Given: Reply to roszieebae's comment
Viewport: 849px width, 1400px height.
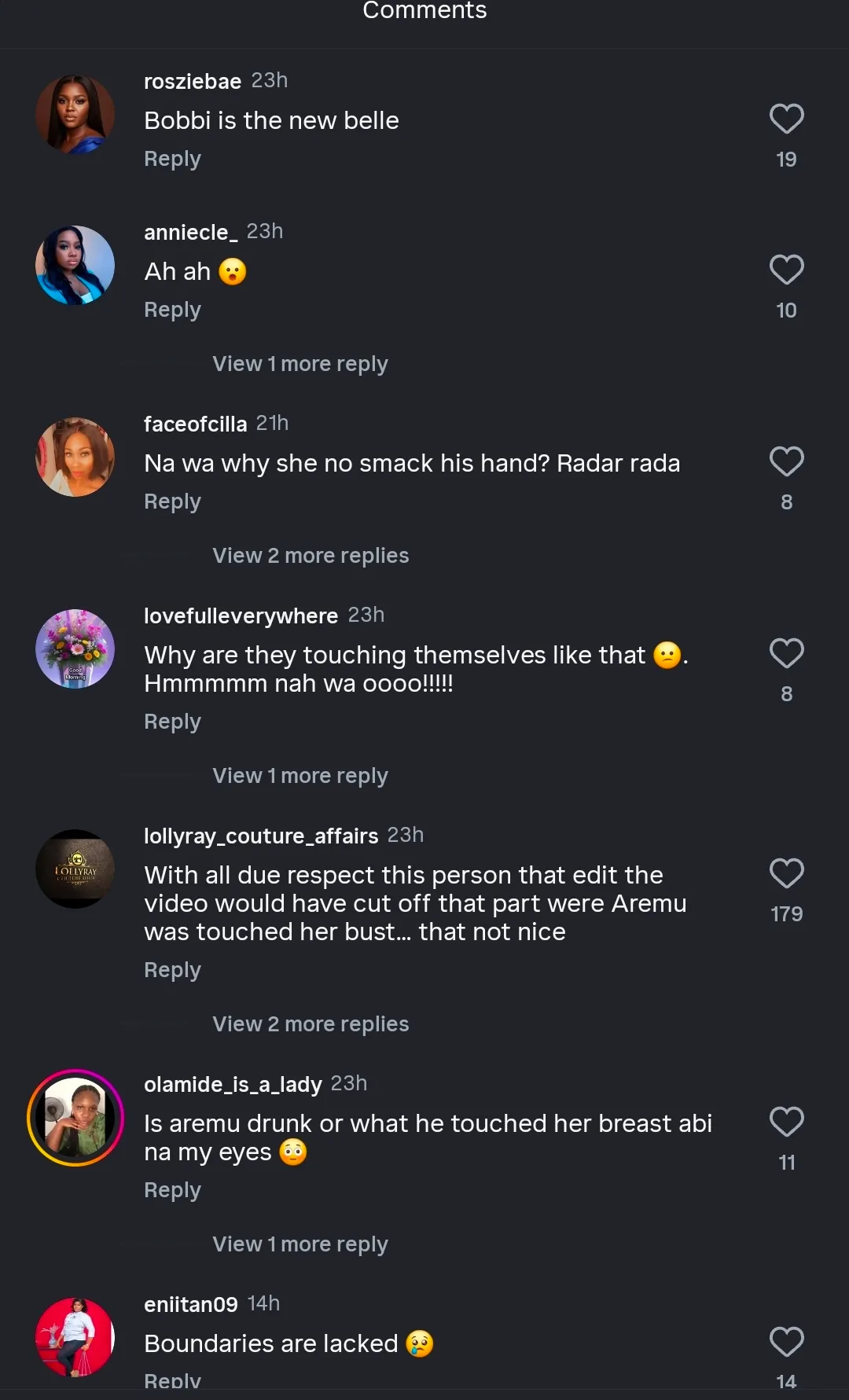Looking at the screenshot, I should point(172,159).
